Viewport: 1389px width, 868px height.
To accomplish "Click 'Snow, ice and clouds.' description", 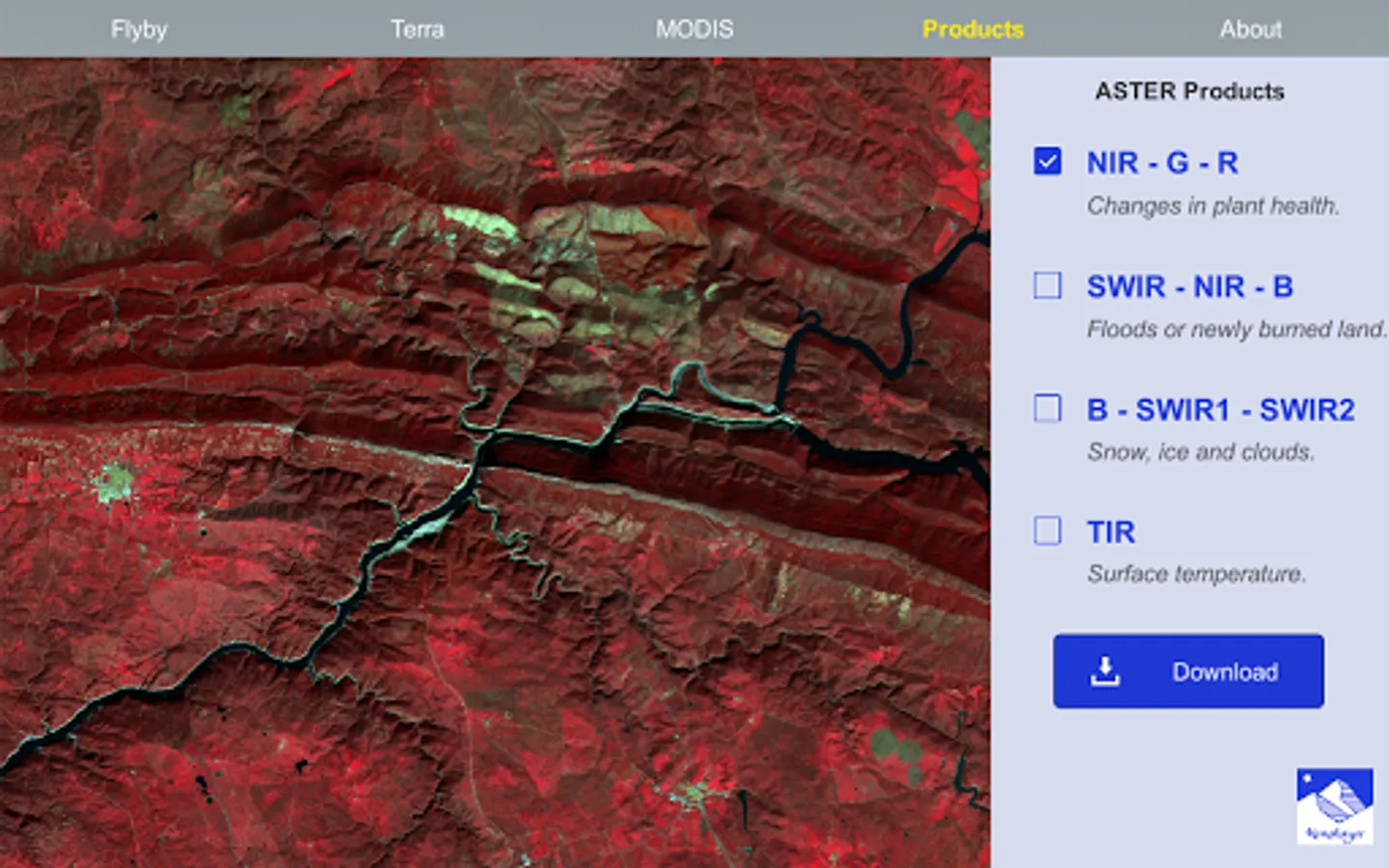I will [1201, 451].
